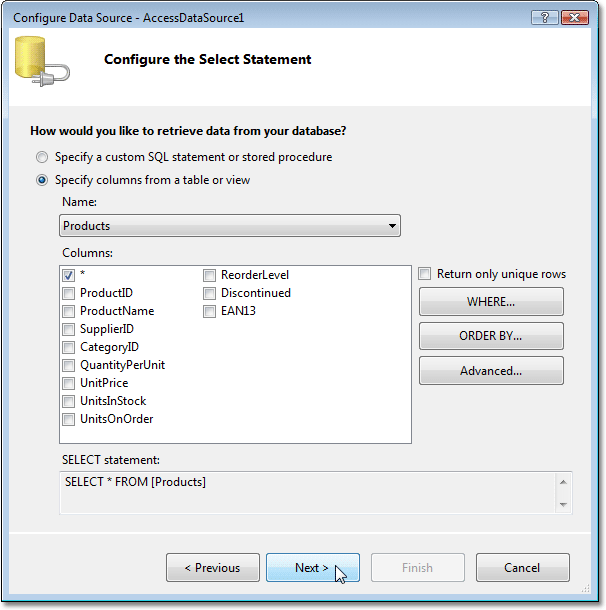Check the UnitPrice column
The image size is (606, 610).
click(x=68, y=383)
